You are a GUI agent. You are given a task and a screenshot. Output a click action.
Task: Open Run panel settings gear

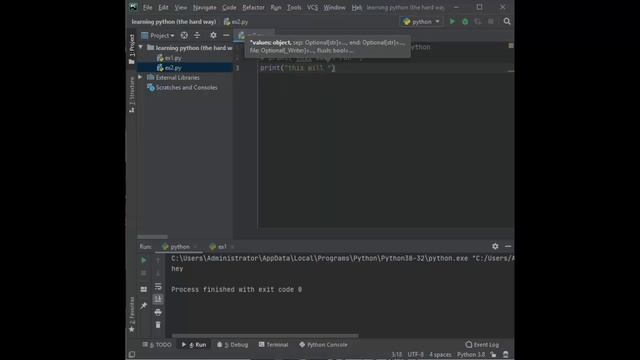pos(495,246)
